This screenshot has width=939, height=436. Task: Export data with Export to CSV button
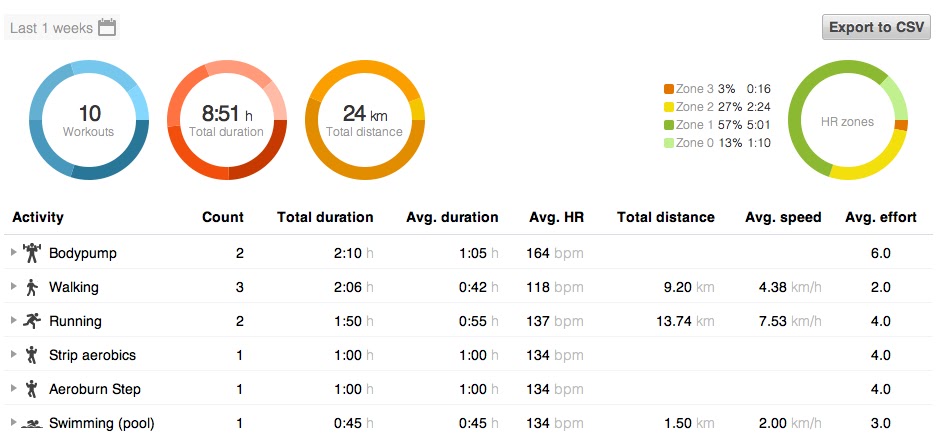tap(875, 27)
